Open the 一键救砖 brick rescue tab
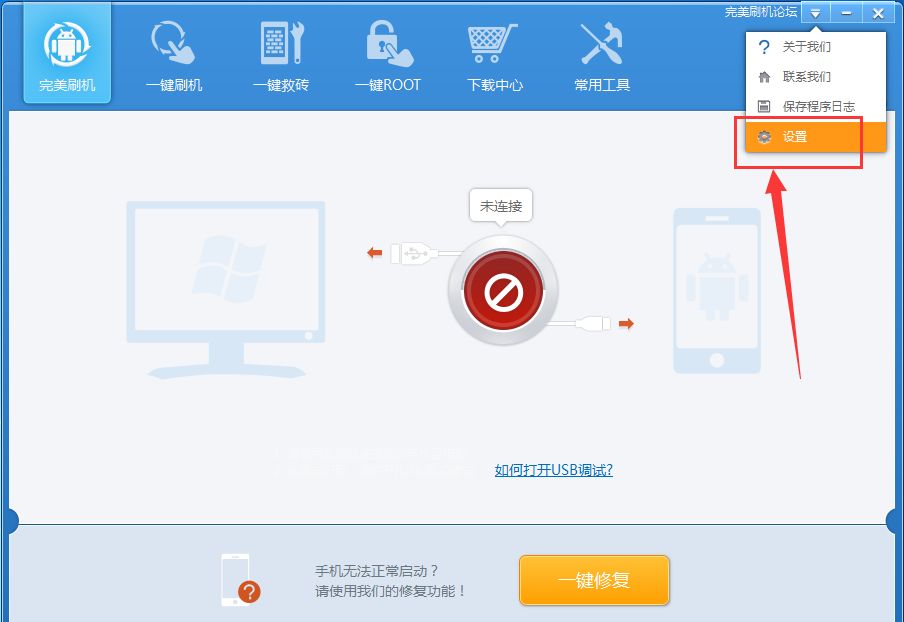 (281, 56)
